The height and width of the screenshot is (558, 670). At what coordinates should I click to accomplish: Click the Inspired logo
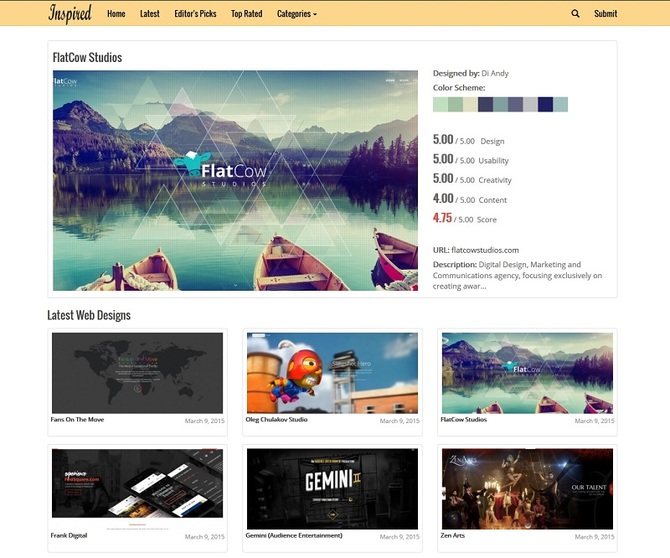[x=70, y=14]
